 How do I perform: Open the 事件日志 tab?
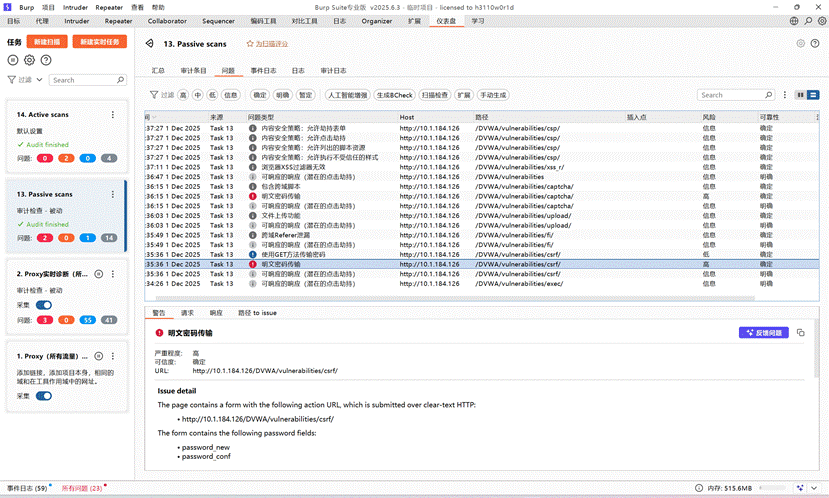[263, 71]
